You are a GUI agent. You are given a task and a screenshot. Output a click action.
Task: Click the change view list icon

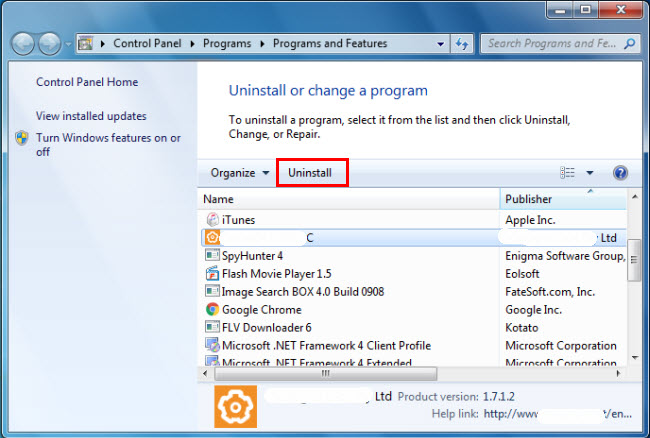pos(567,172)
